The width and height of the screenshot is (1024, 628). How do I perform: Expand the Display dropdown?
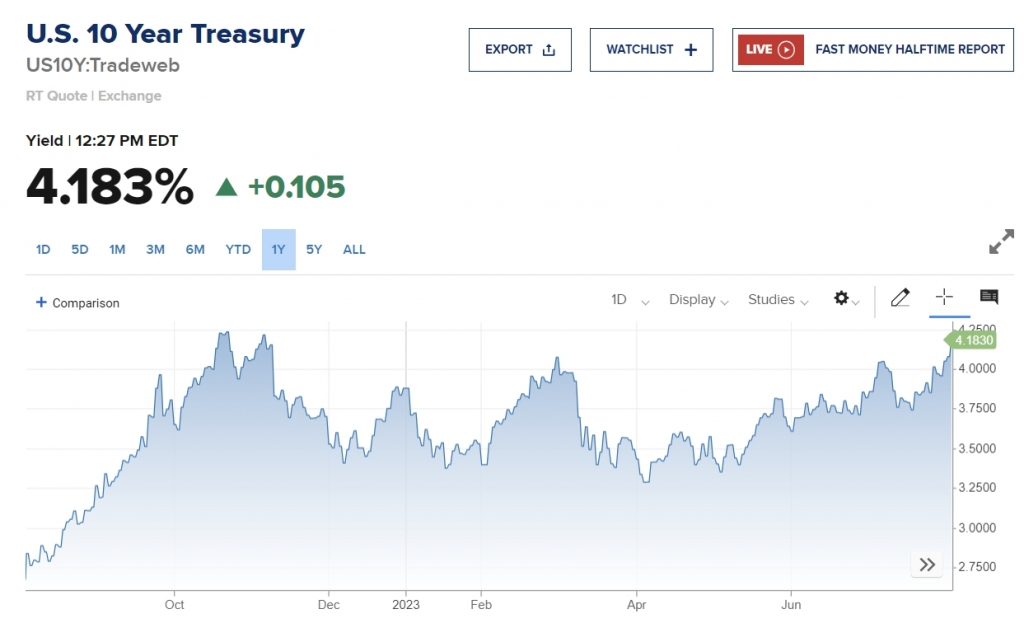(698, 300)
